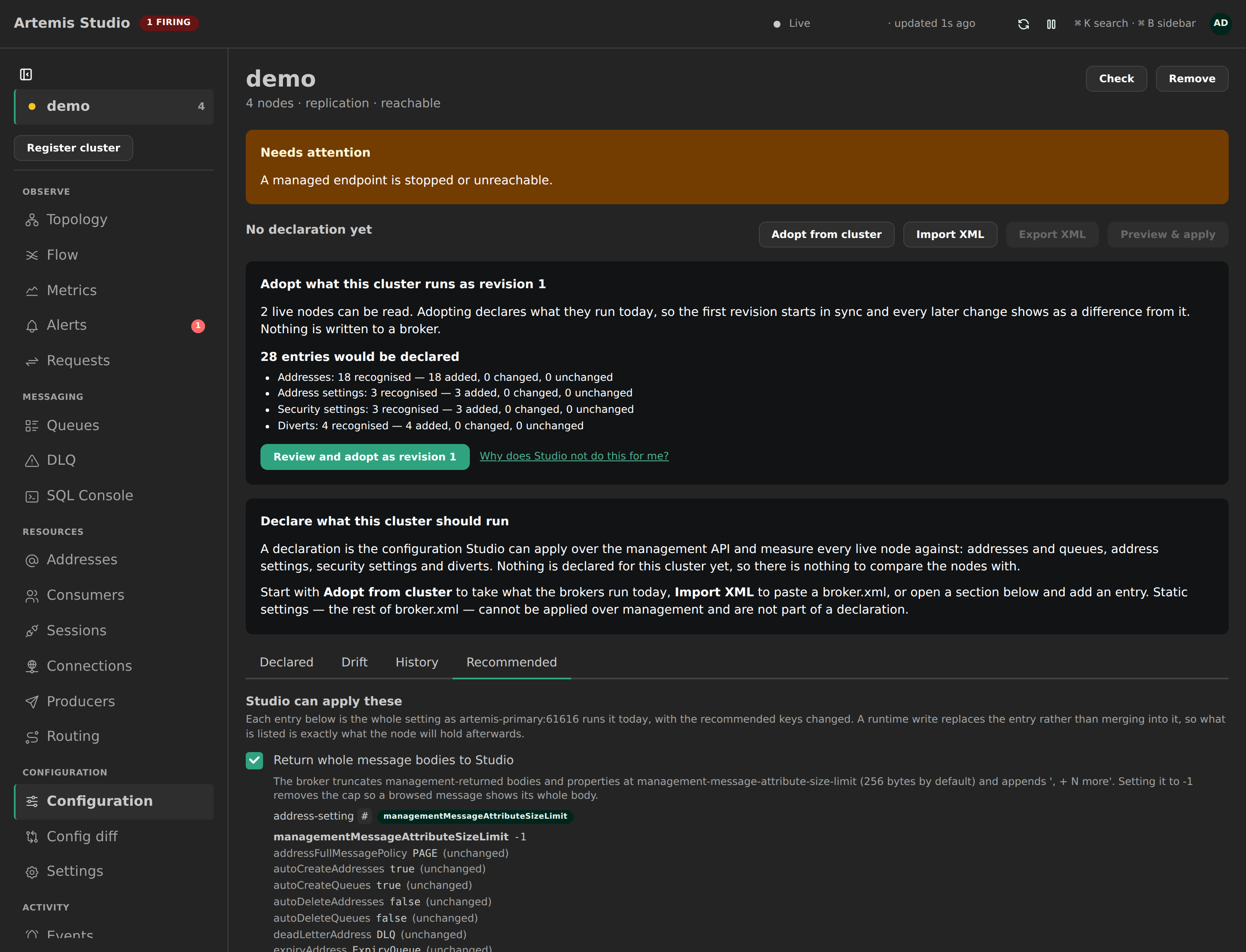Click Adopt from cluster button
This screenshot has width=1246, height=952.
click(826, 235)
